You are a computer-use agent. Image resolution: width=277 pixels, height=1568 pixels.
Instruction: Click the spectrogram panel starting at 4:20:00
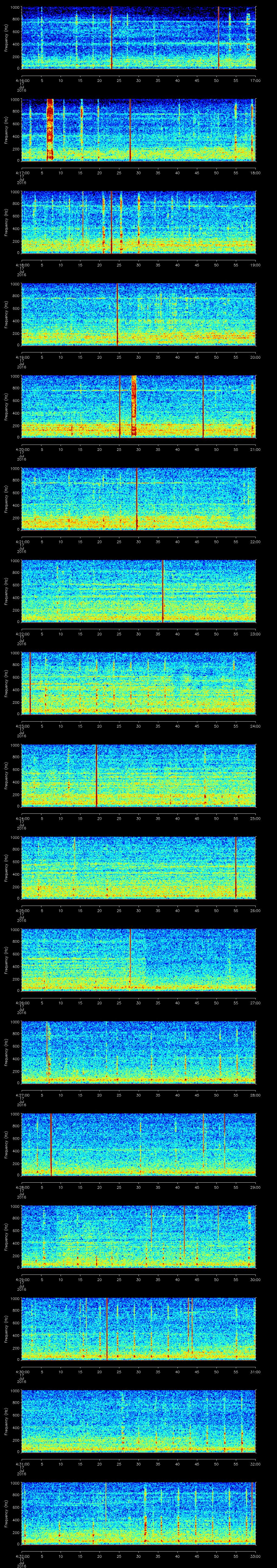pyautogui.click(x=138, y=407)
